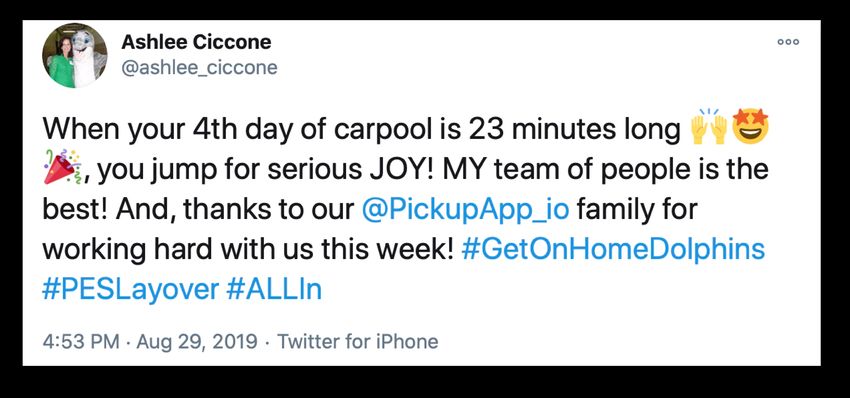The width and height of the screenshot is (850, 398).
Task: Select the #ALLIn hashtag
Action: pos(274,290)
